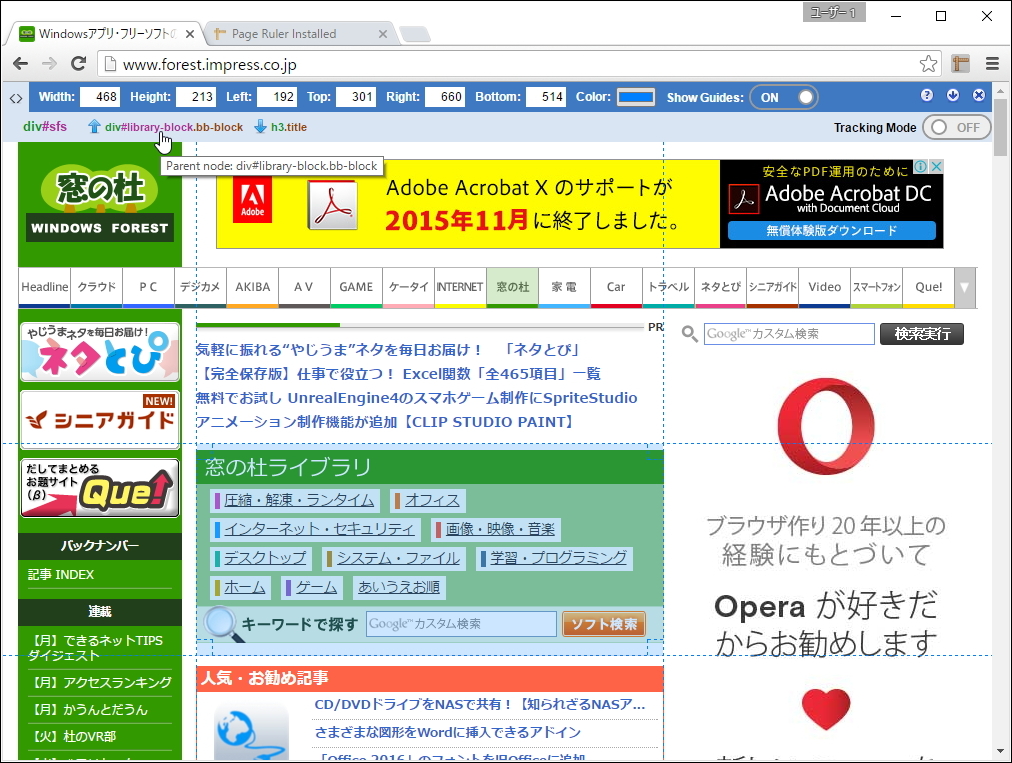1012x763 pixels.
Task: Reload the current page
Action: pos(79,62)
